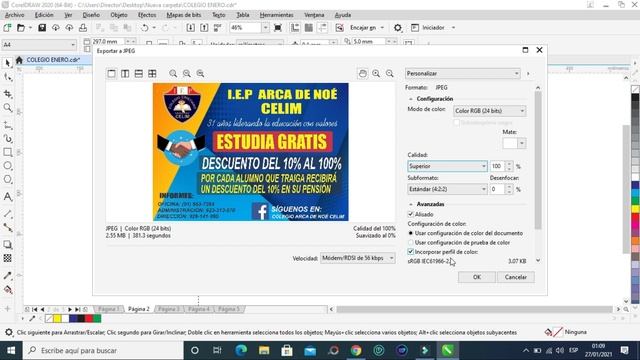The image size is (640, 360).
Task: Select the Interactive Fill tool in toolbox
Action: click(7, 290)
